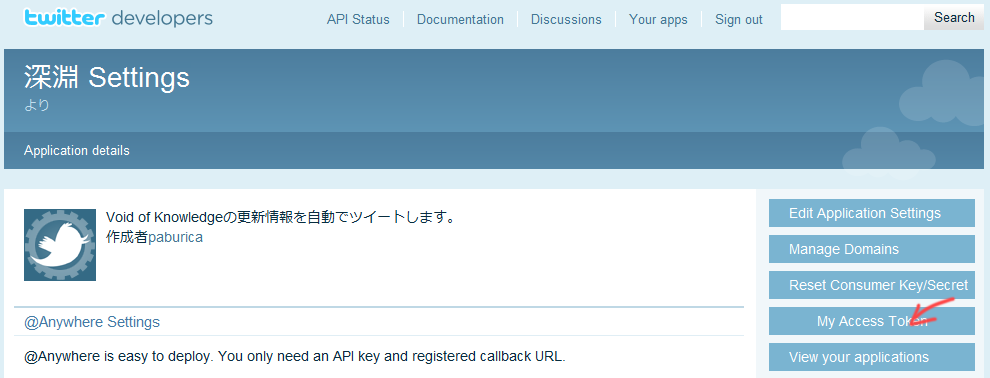
Task: Click Reset Consumer Key/Secret
Action: (x=871, y=285)
